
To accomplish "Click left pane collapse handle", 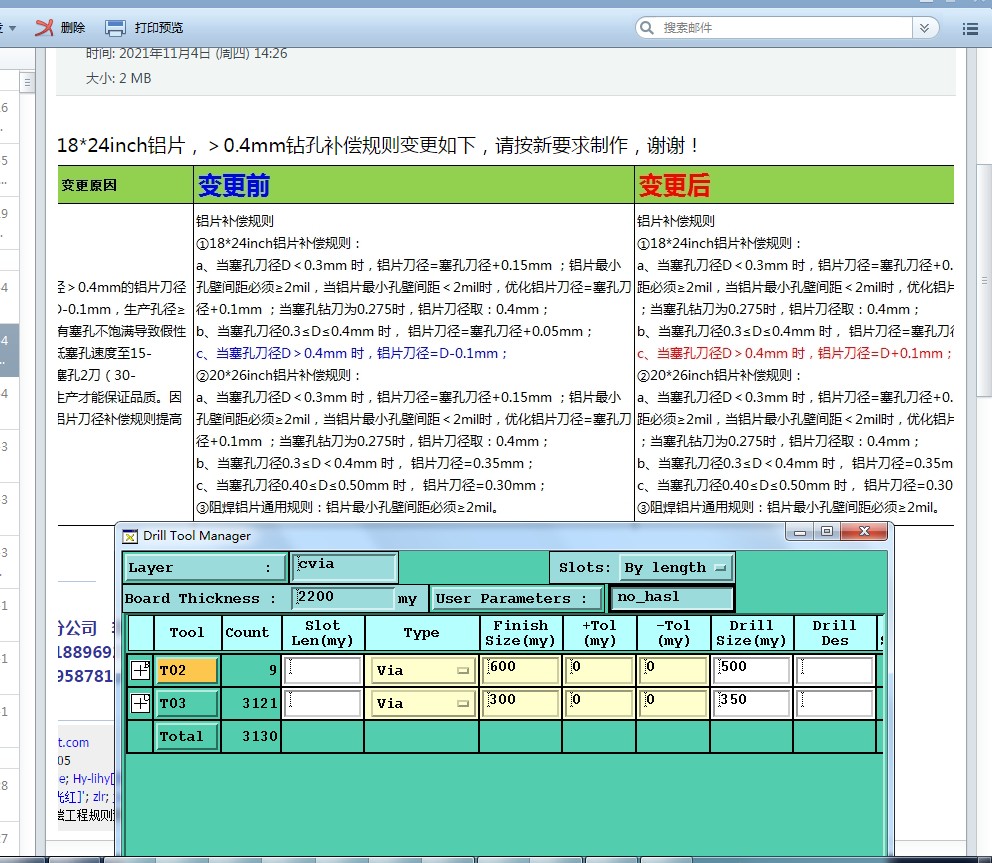I will pyautogui.click(x=27, y=82).
